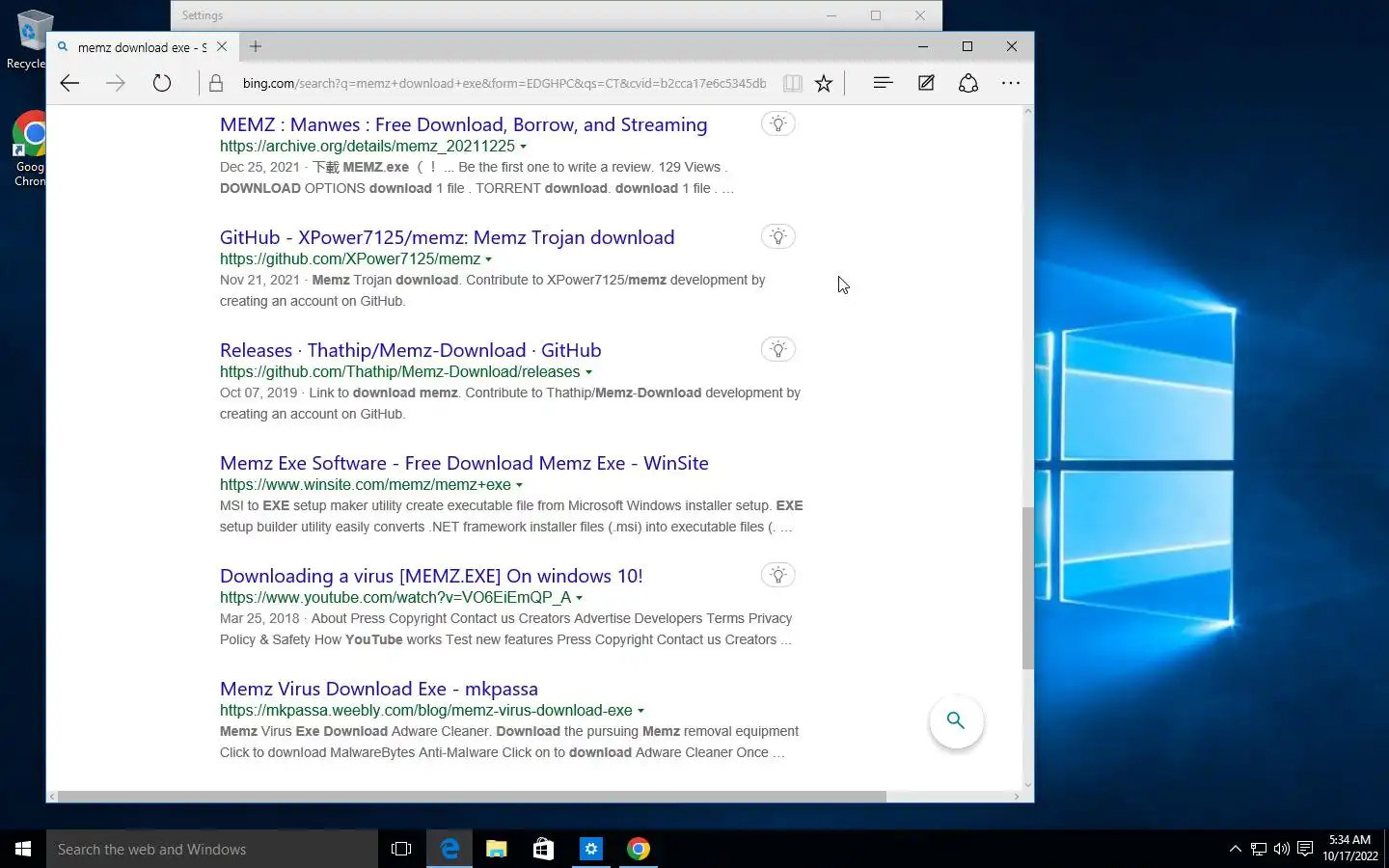Open Reading view book icon
This screenshot has width=1389, height=868.
tap(792, 83)
